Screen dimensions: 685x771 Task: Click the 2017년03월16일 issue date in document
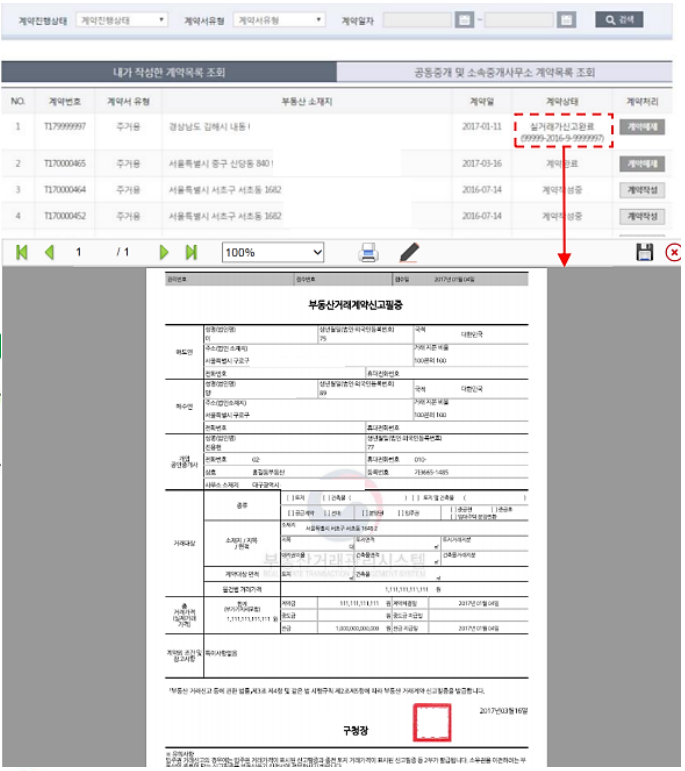click(503, 711)
